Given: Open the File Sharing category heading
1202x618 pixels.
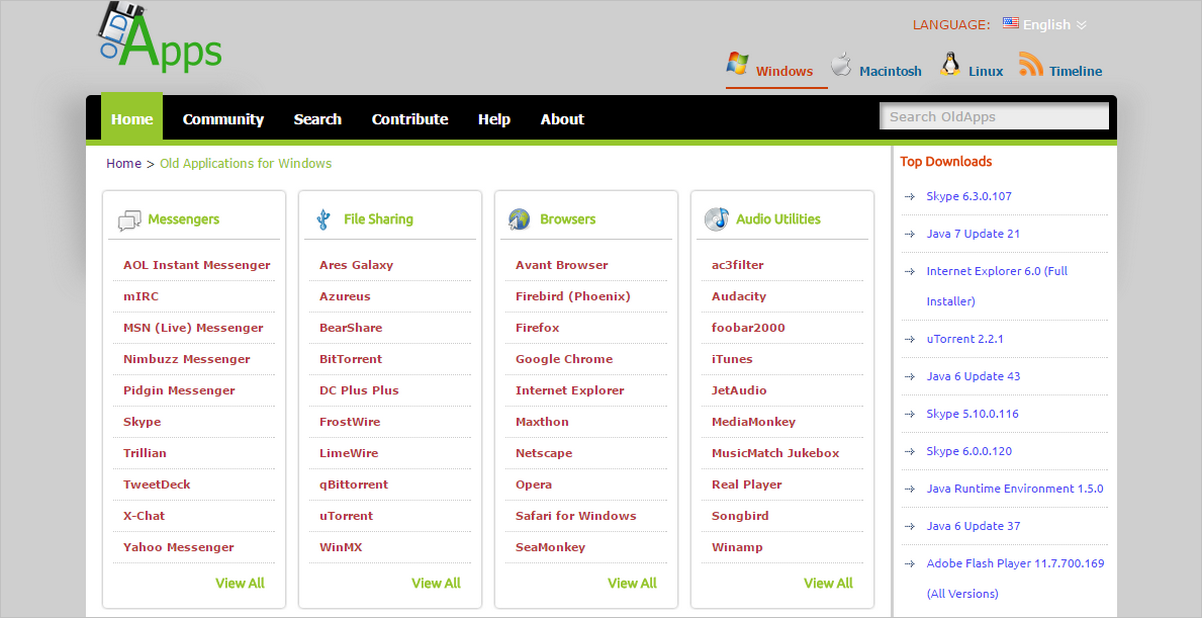Looking at the screenshot, I should pyautogui.click(x=378, y=219).
